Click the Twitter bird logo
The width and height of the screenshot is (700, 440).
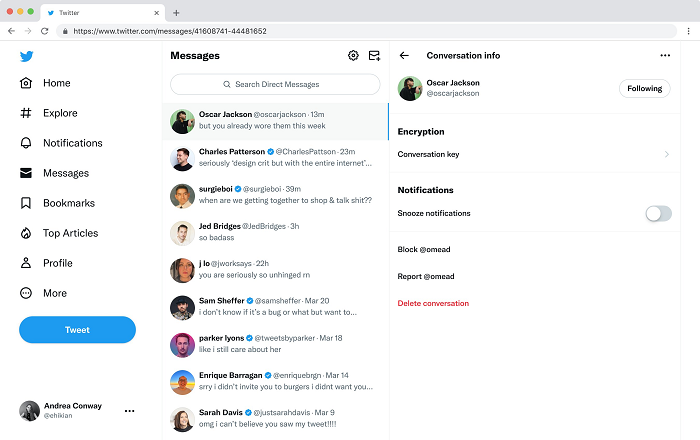pyautogui.click(x=26, y=56)
